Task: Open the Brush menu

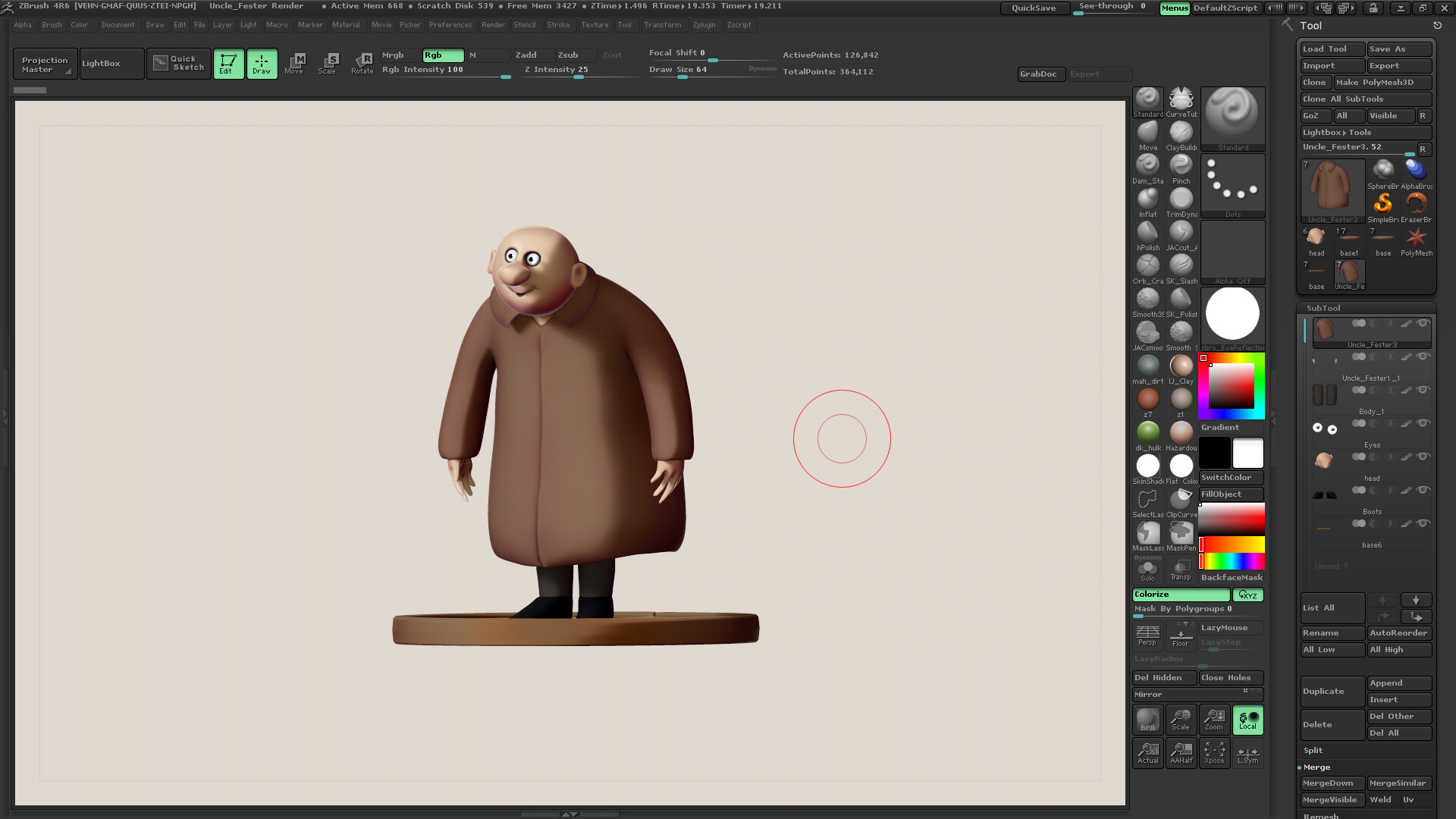Action: click(52, 25)
